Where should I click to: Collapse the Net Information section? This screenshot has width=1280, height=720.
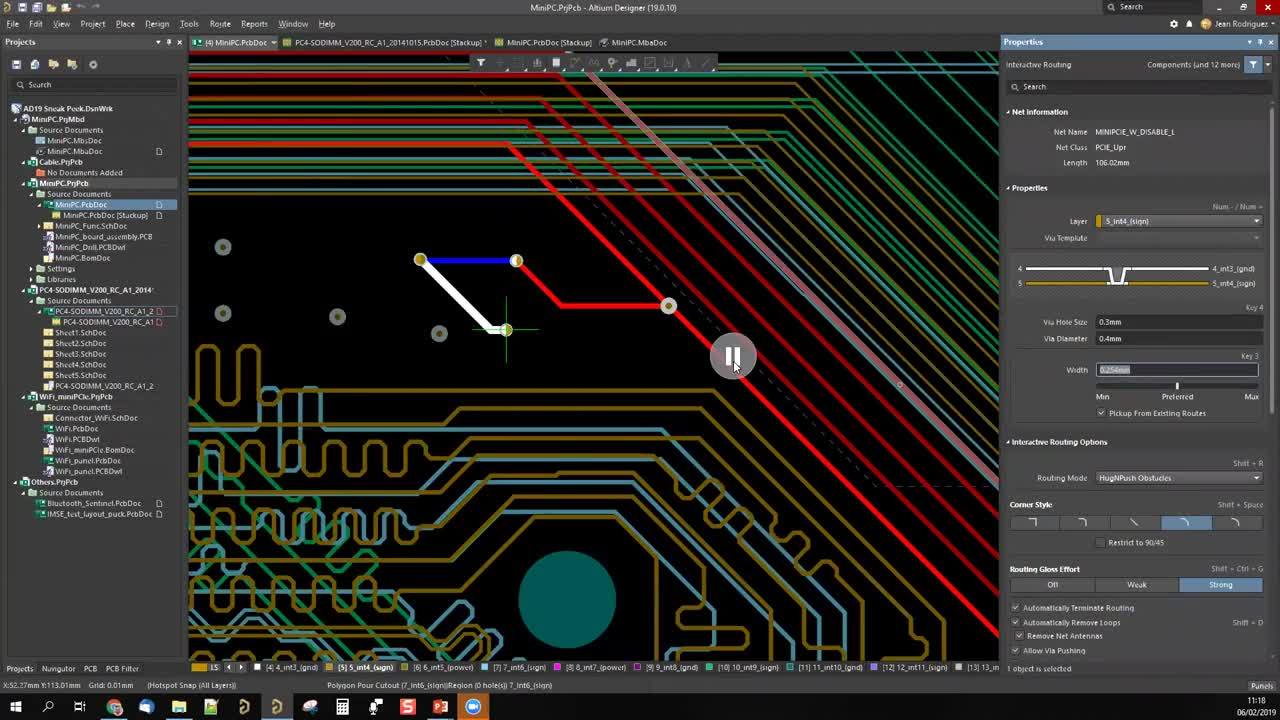click(1008, 112)
